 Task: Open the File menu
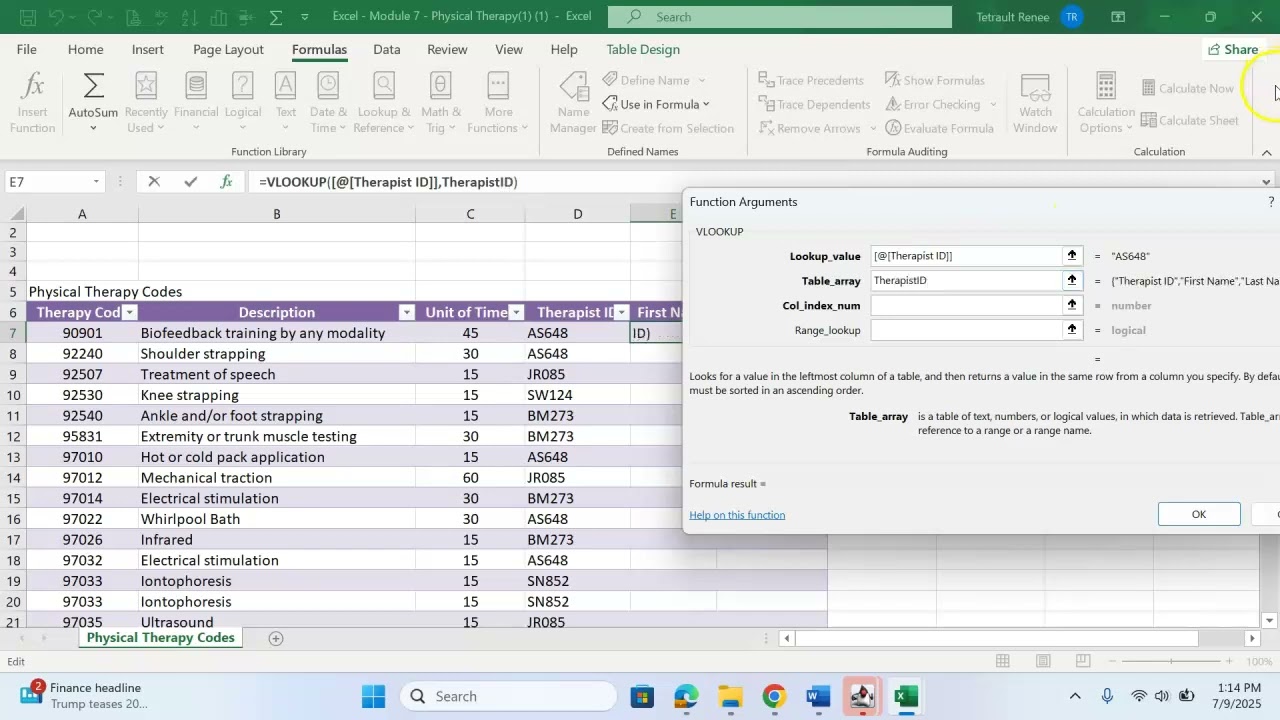27,49
